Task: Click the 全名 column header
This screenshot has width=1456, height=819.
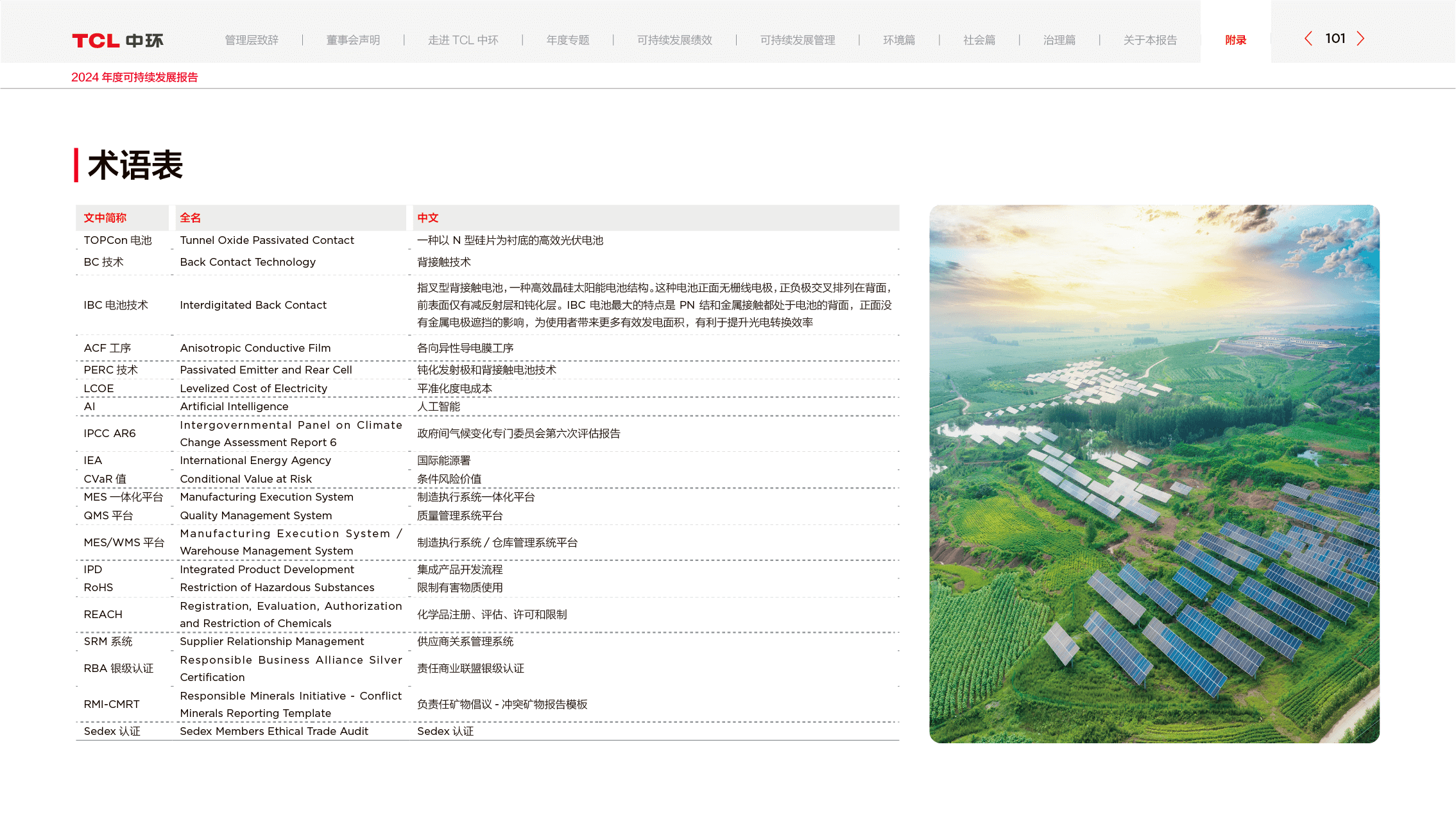Action: tap(191, 218)
